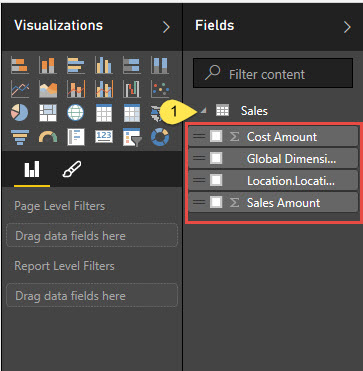The width and height of the screenshot is (363, 371).
Task: Click the grip handle on Sales Amount
Action: pyautogui.click(x=199, y=203)
